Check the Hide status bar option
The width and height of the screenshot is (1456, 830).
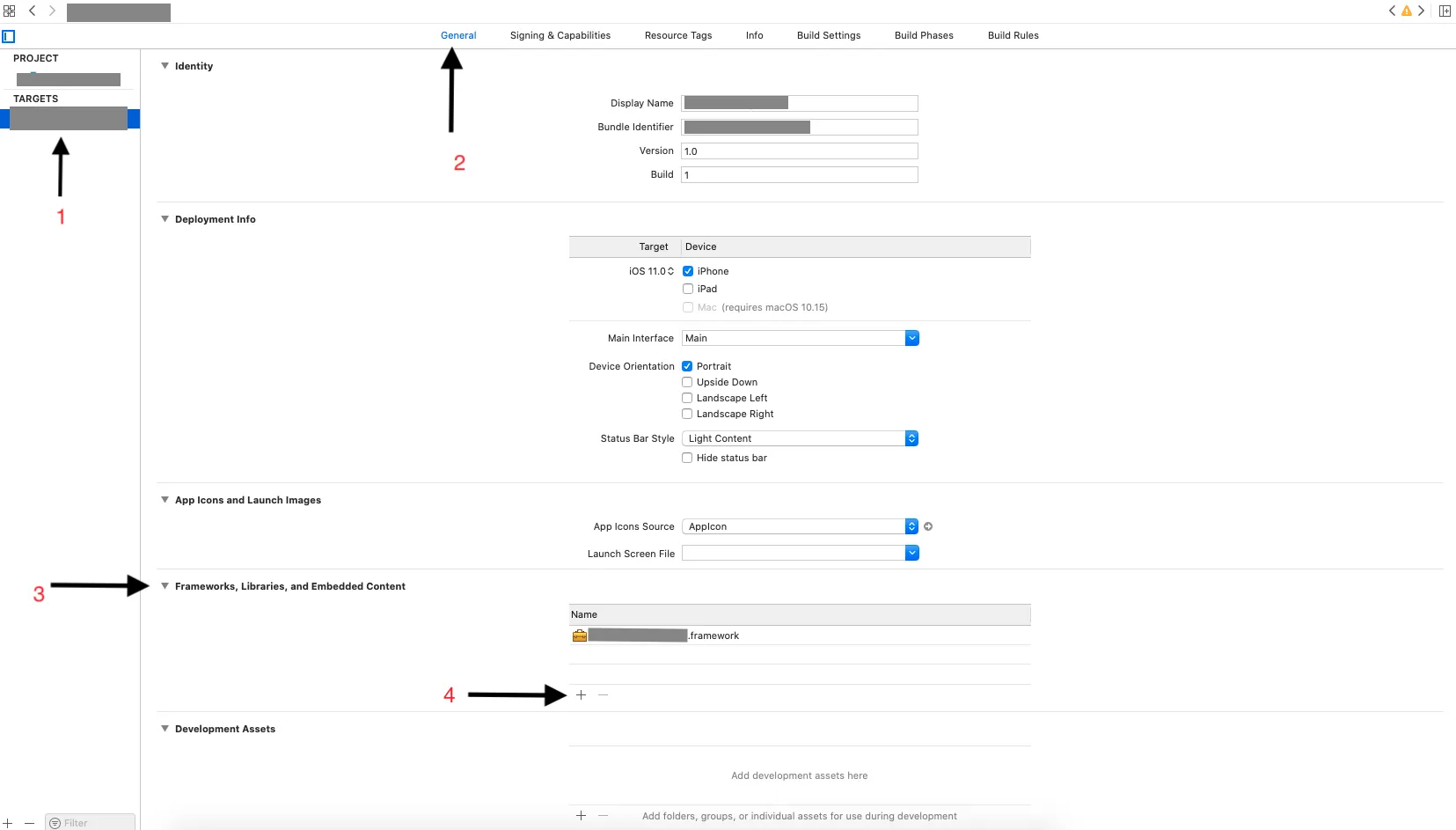coord(687,458)
